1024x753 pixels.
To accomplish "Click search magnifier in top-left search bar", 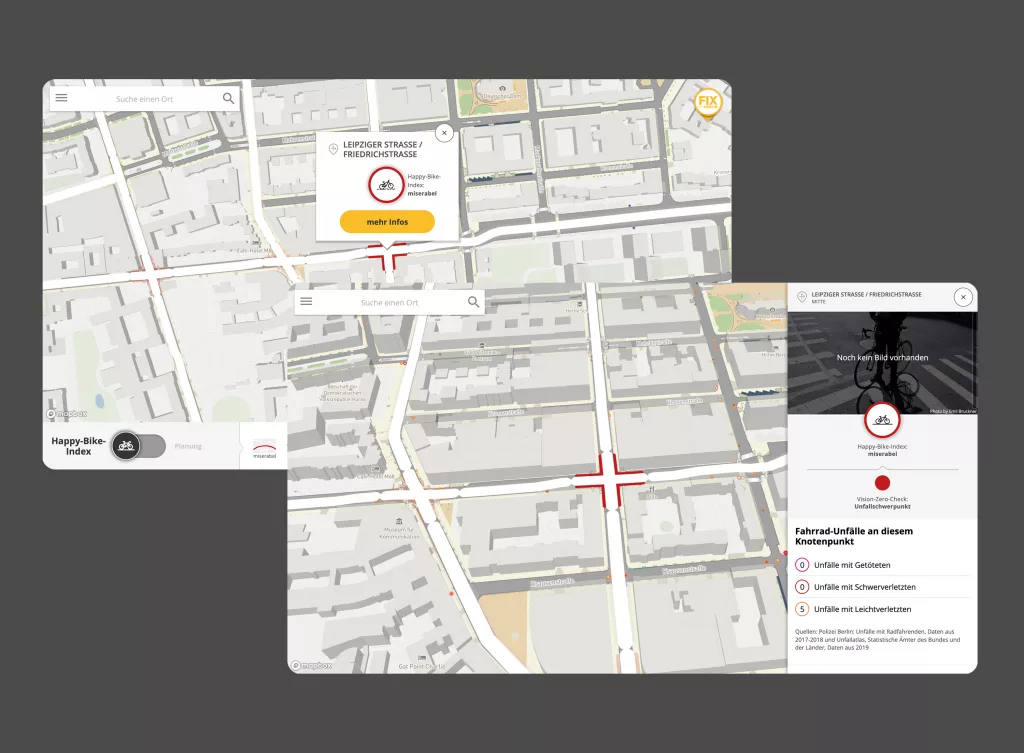I will click(228, 98).
